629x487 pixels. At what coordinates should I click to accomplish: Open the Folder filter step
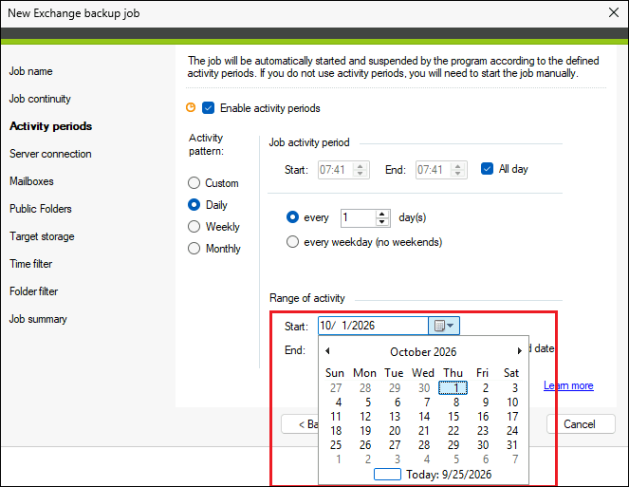coord(34,291)
